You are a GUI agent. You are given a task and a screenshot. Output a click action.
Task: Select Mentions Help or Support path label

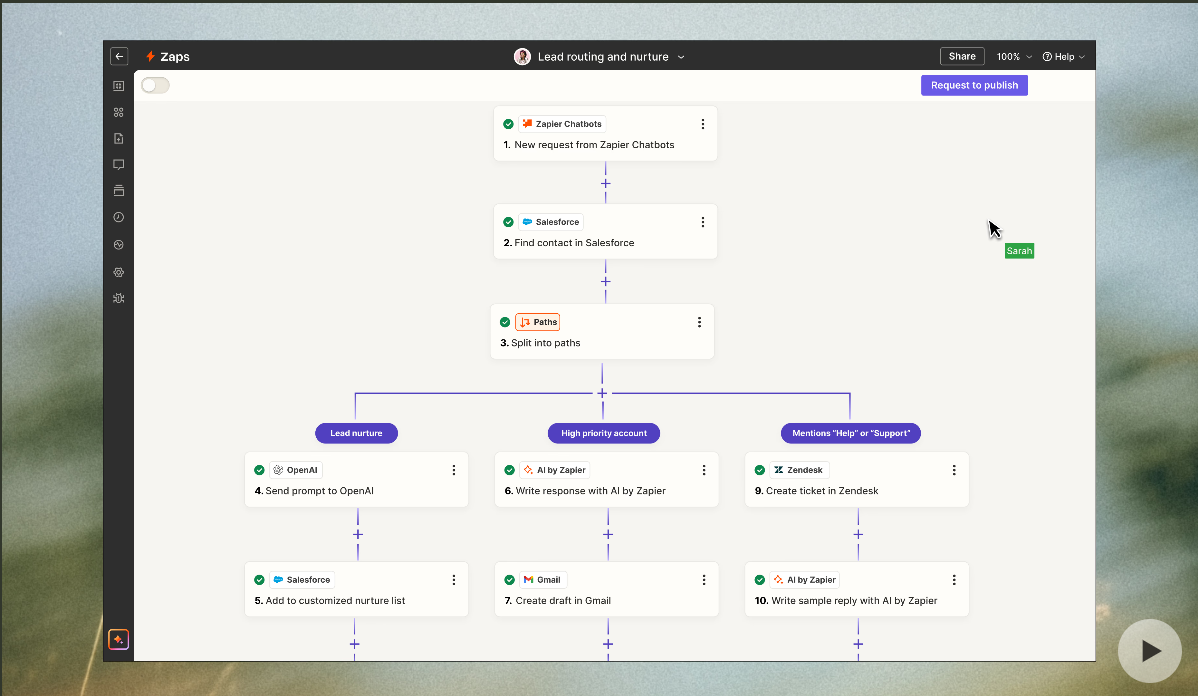[x=850, y=433]
